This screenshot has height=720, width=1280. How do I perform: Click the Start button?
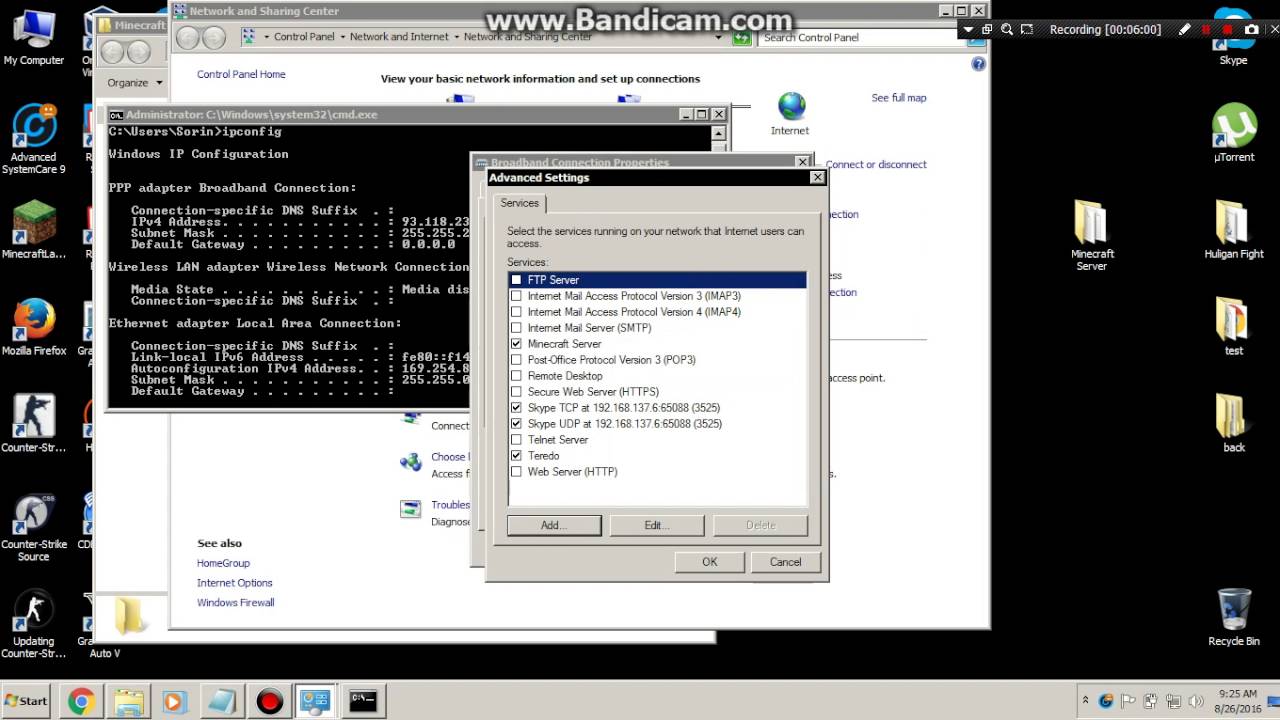click(26, 701)
